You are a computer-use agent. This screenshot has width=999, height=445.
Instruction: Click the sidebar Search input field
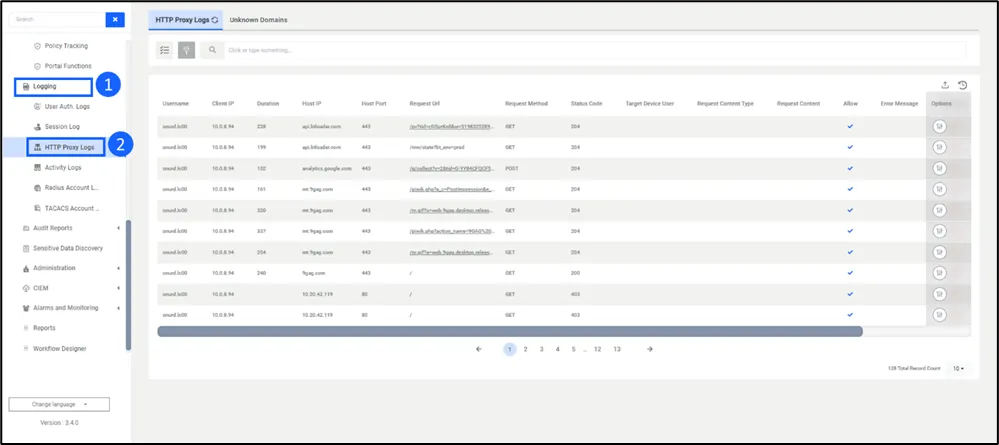pos(57,20)
